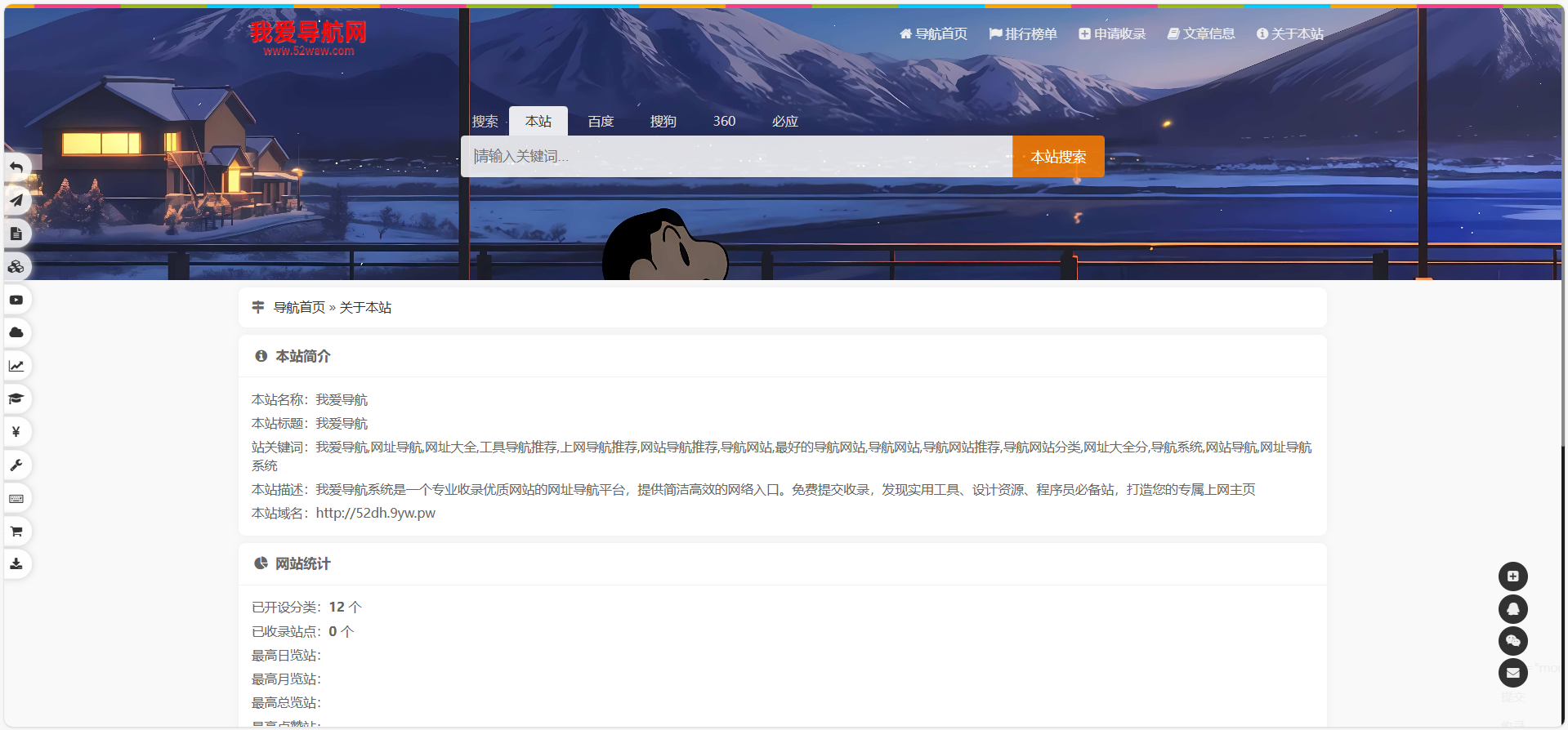Open 排行榜单 in the top navigation
1568x730 pixels.
point(1023,34)
